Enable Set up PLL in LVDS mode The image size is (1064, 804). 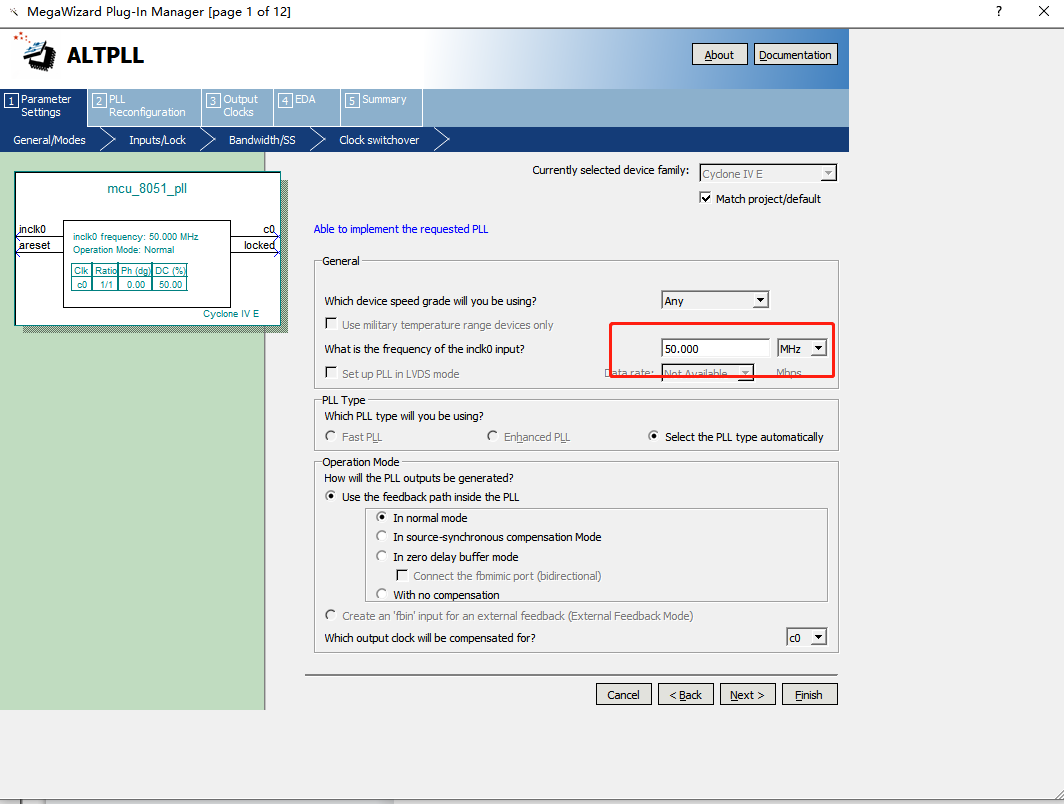point(331,373)
